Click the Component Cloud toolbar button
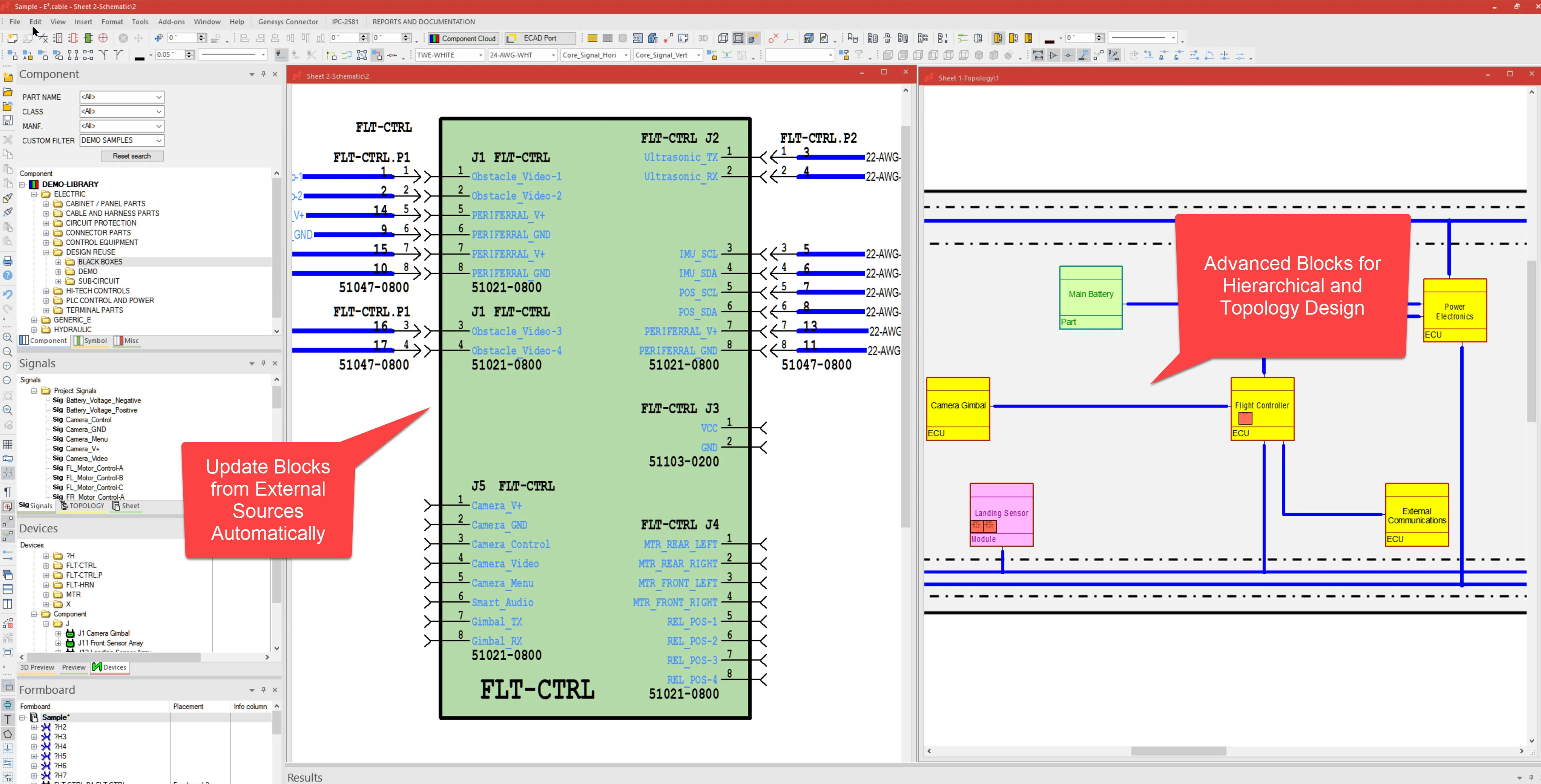Viewport: 1541px width, 784px height. click(x=462, y=38)
